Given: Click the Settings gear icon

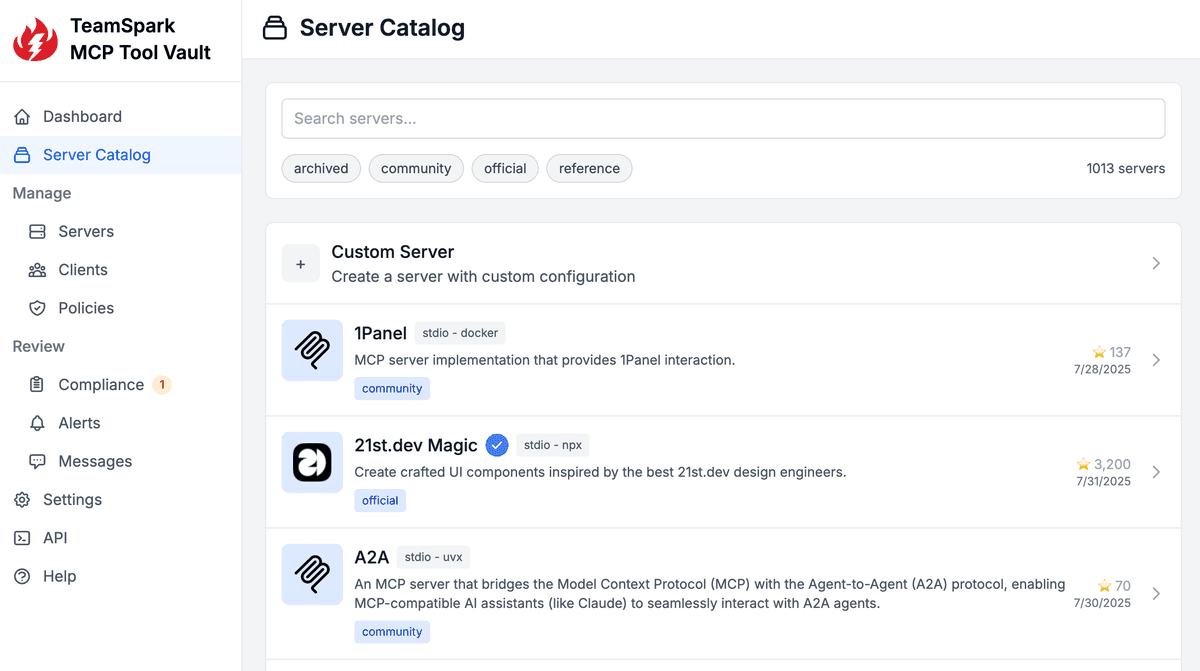Looking at the screenshot, I should click(22, 499).
